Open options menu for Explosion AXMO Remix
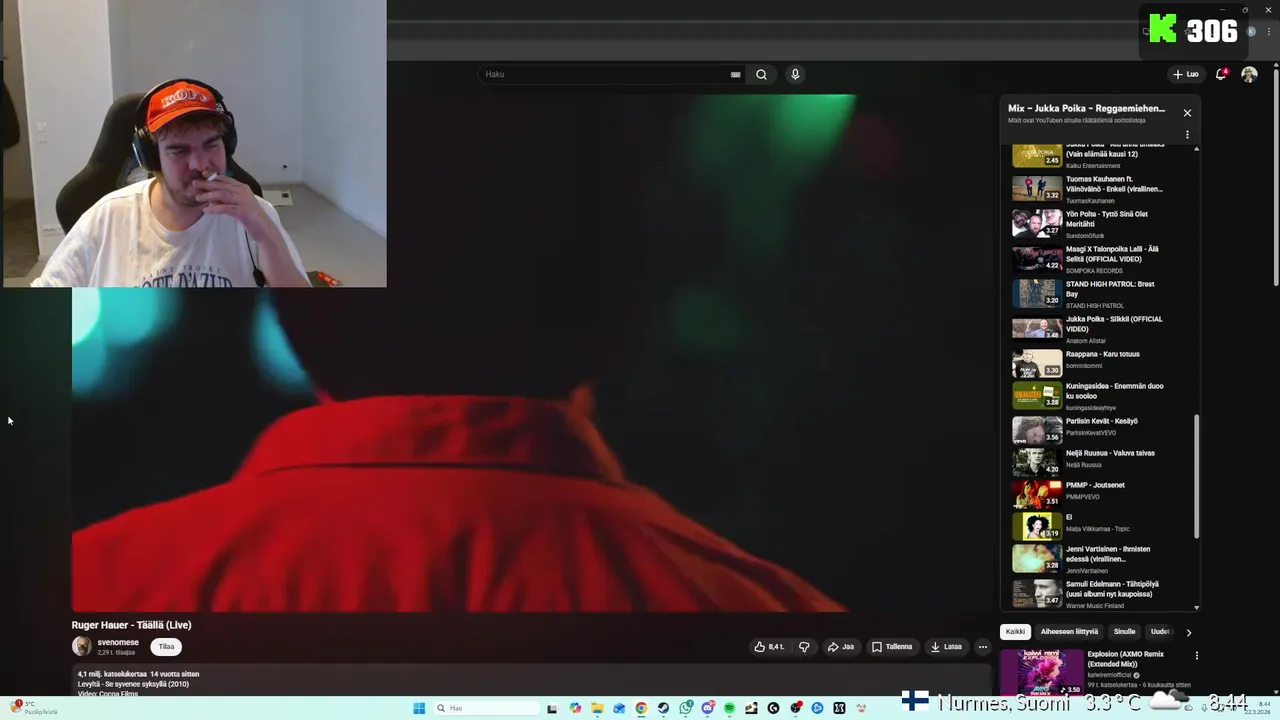The image size is (1280, 720). pos(1196,656)
